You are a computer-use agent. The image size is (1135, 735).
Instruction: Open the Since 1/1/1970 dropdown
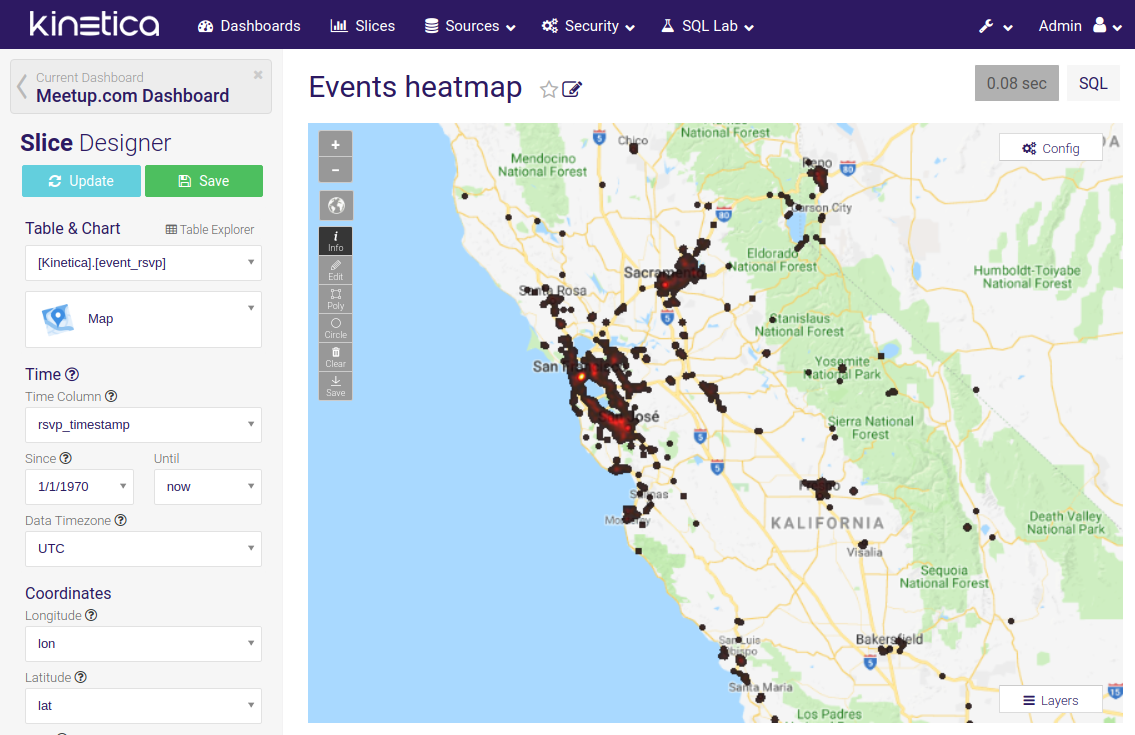pyautogui.click(x=80, y=487)
